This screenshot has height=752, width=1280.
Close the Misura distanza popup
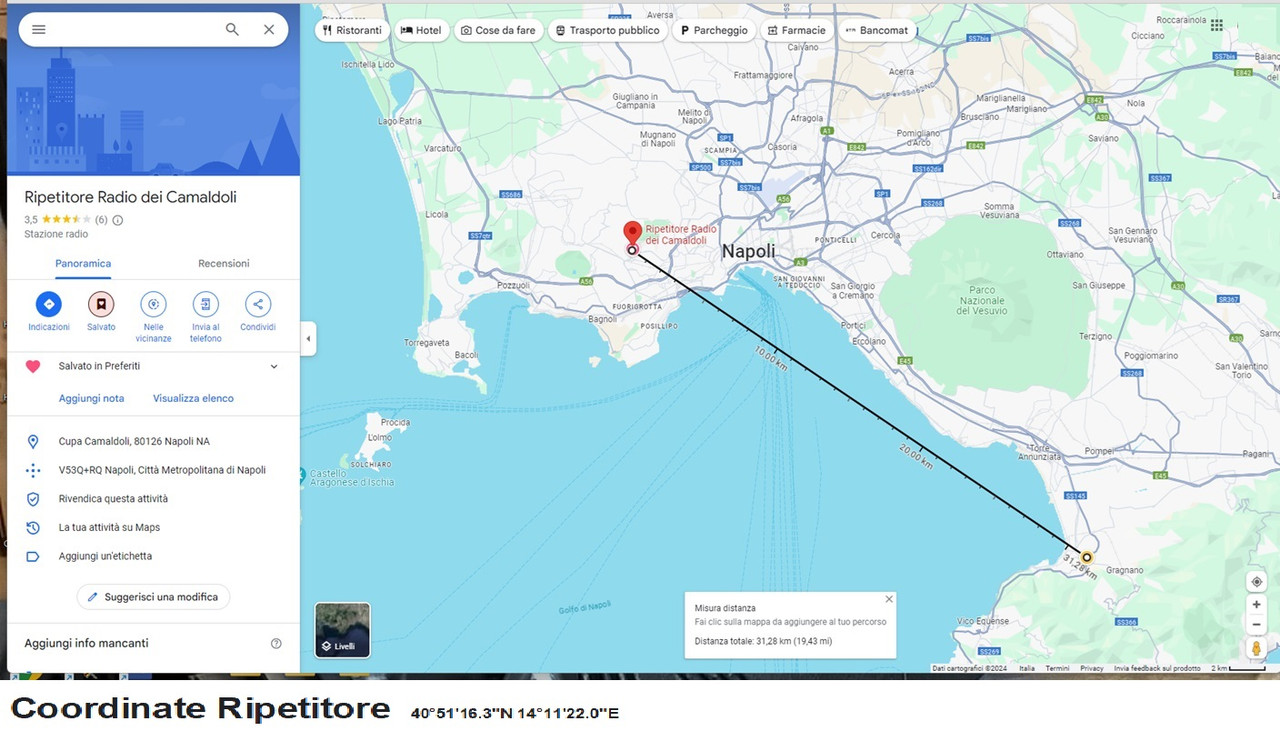tap(889, 599)
